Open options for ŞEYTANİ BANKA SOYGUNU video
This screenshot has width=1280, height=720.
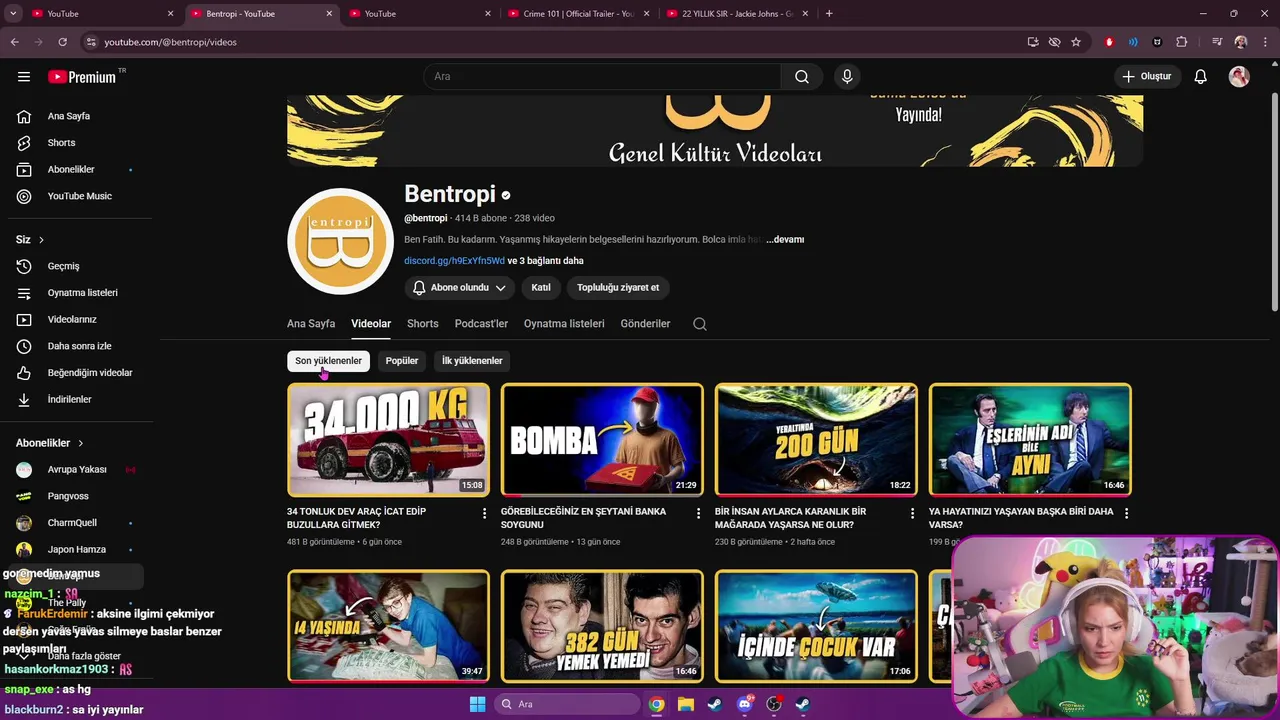(x=699, y=513)
